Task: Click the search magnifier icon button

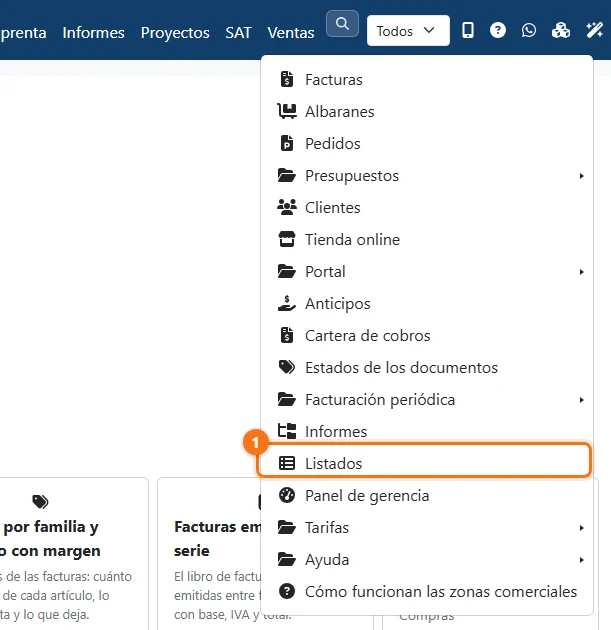Action: pos(342,24)
